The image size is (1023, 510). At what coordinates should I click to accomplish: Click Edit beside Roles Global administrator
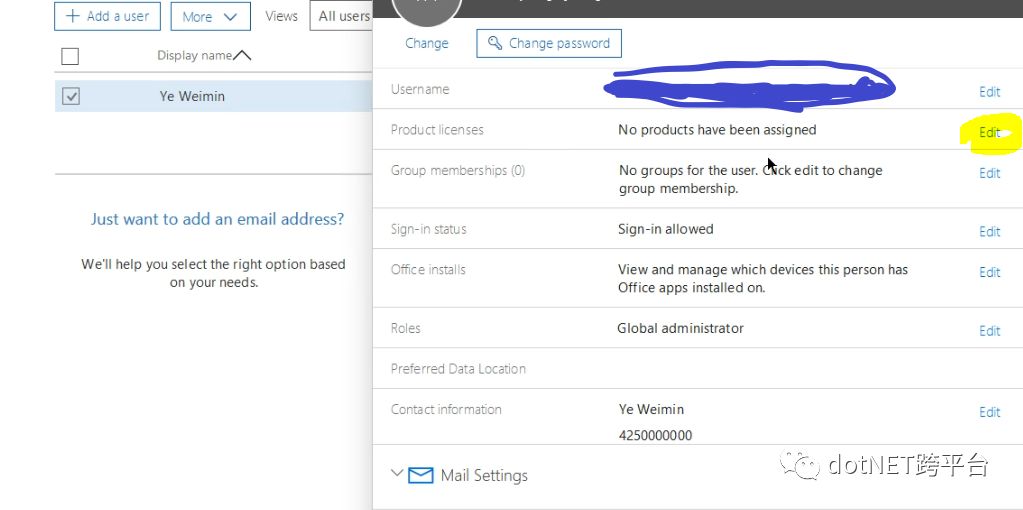point(989,330)
